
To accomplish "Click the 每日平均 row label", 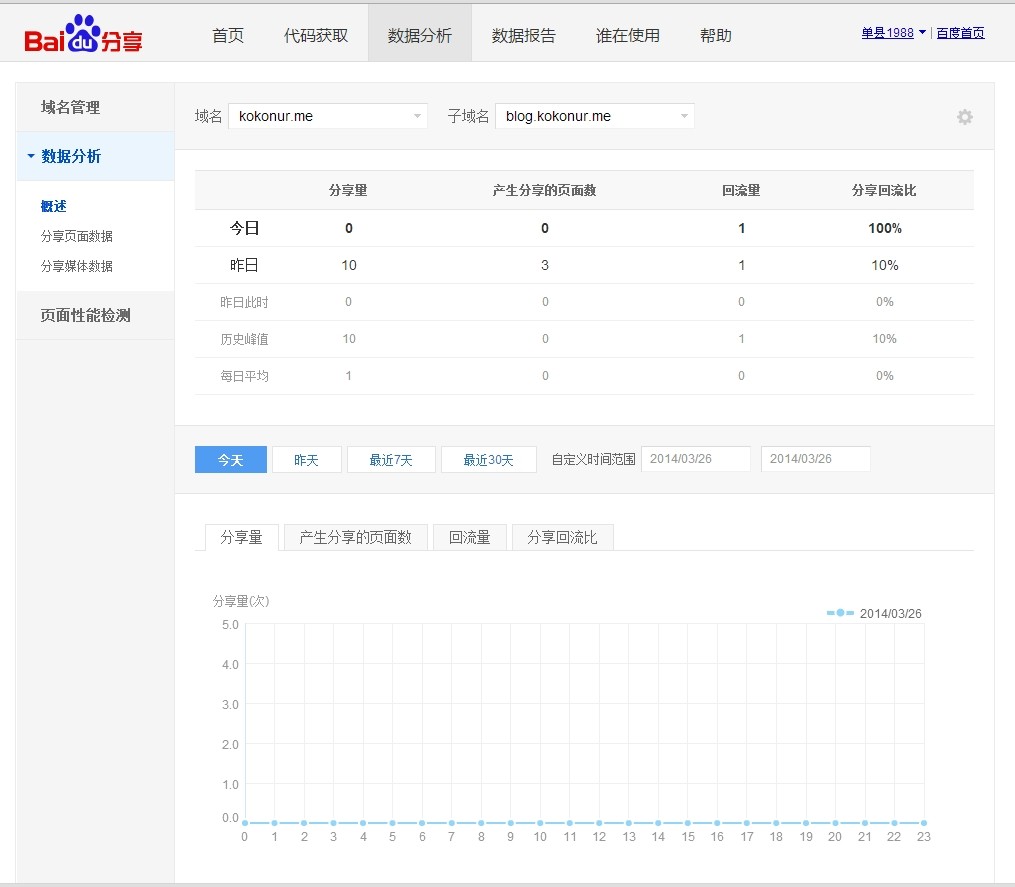I will coord(244,376).
